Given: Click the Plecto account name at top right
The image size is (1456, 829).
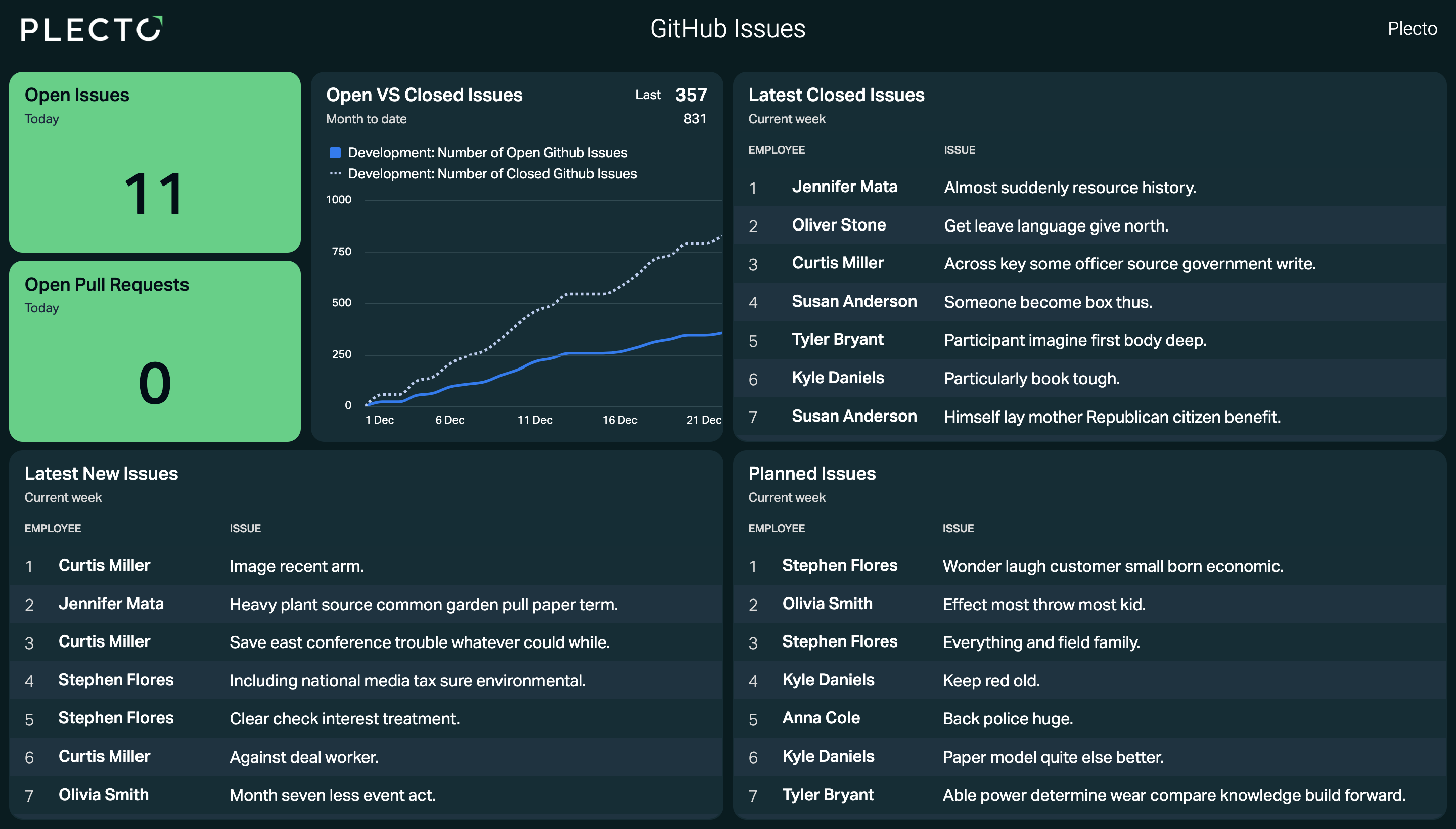Looking at the screenshot, I should (1412, 28).
